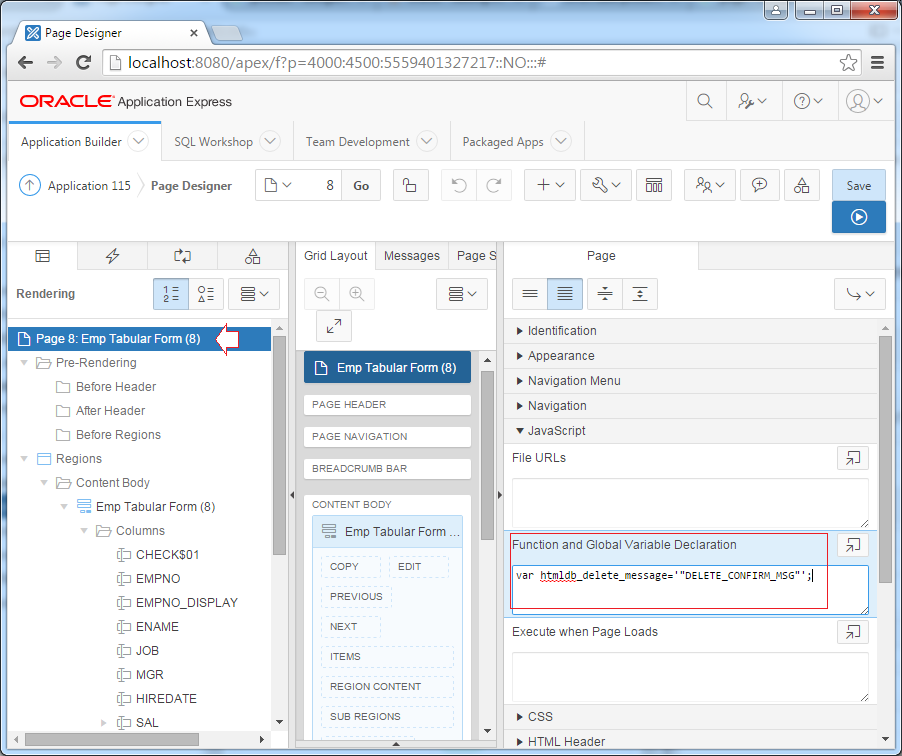Open the search magnifier in Oracle header
Image resolution: width=902 pixels, height=756 pixels.
coord(705,101)
